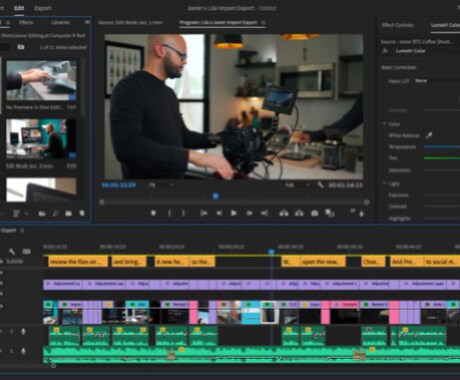This screenshot has height=380, width=460.
Task: Step back one frame in Program monitor
Action: (219, 213)
